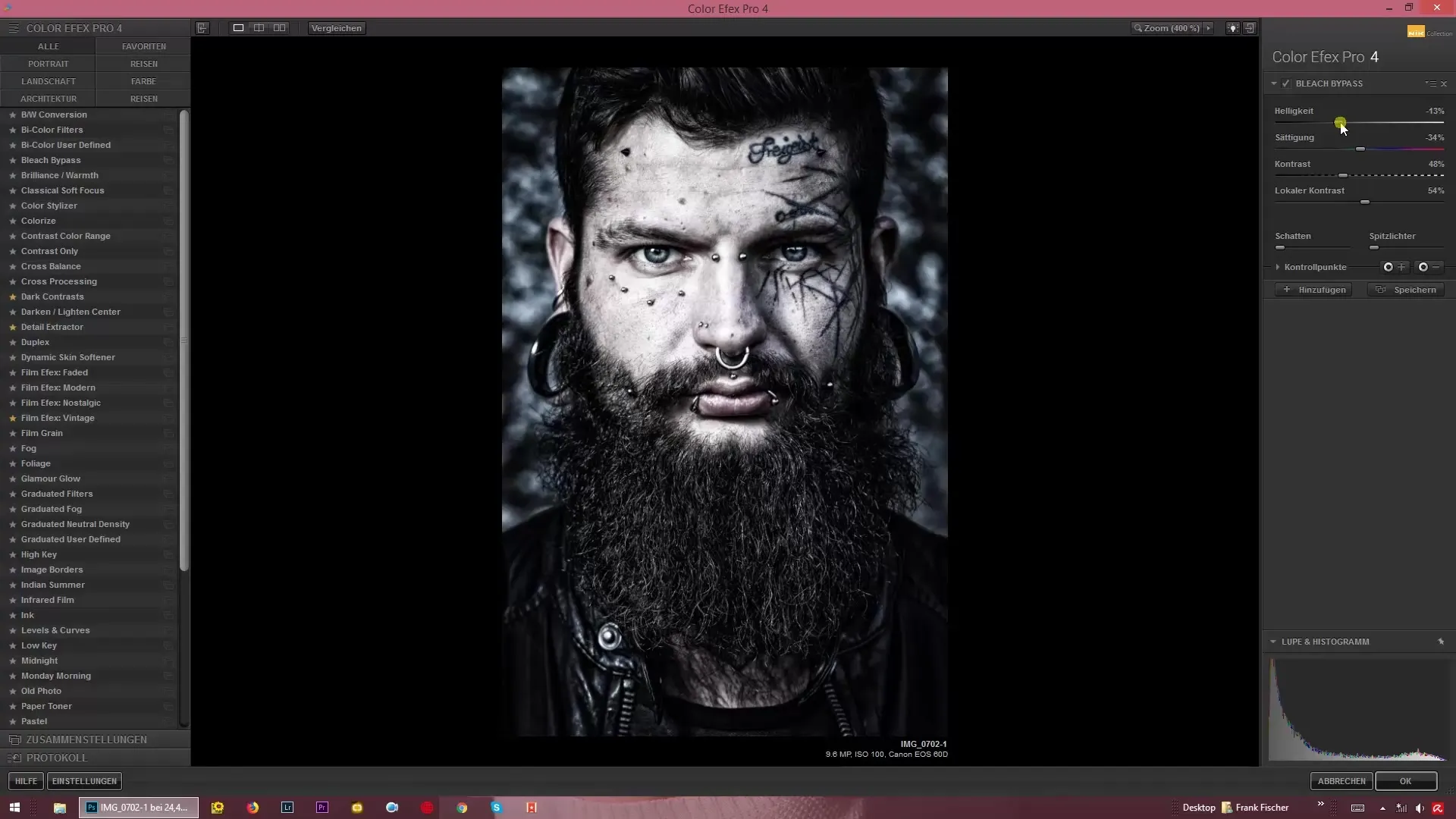1456x819 pixels.
Task: Show hidden system tray icons
Action: (x=1382, y=808)
